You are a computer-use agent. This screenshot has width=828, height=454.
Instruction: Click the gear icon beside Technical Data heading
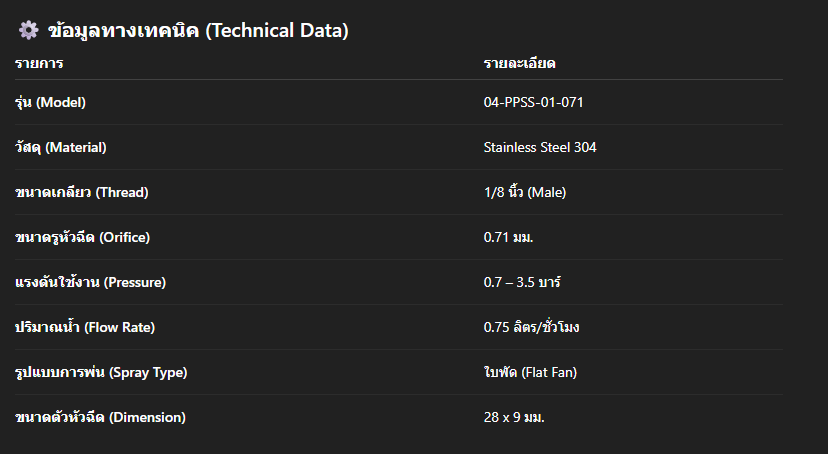click(29, 31)
